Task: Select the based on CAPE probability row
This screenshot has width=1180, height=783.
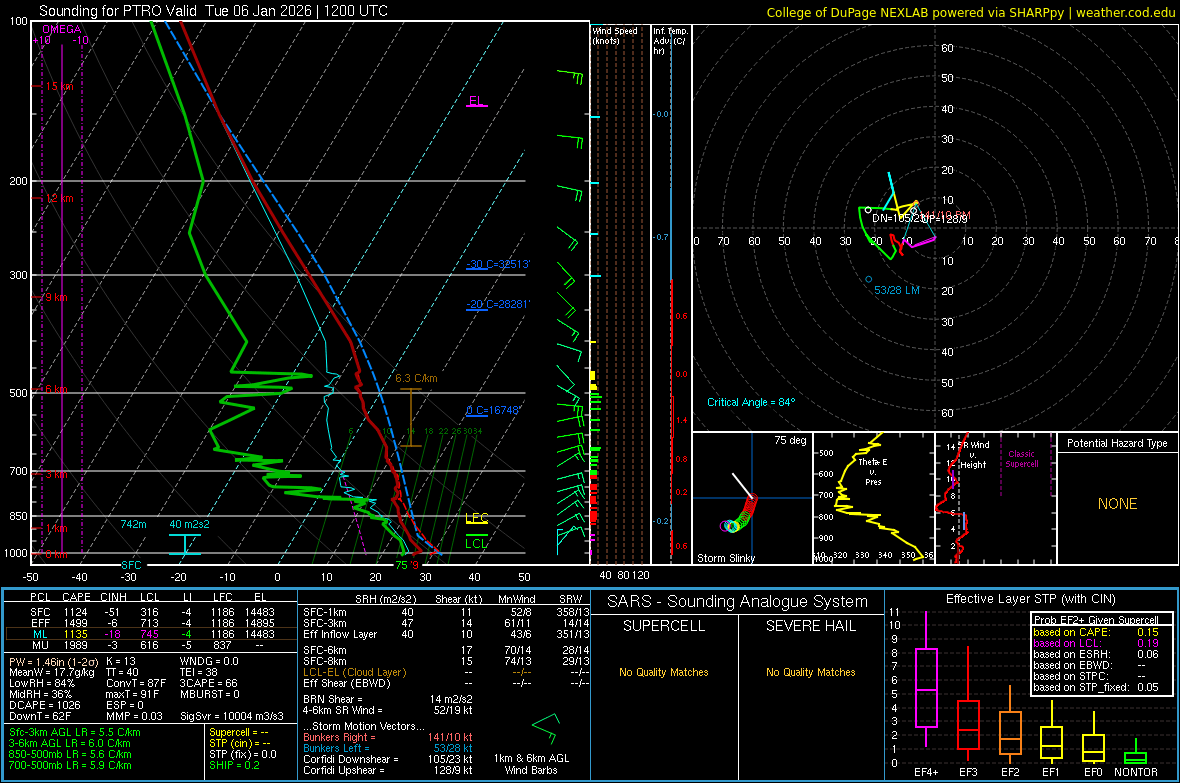Action: tap(1096, 632)
